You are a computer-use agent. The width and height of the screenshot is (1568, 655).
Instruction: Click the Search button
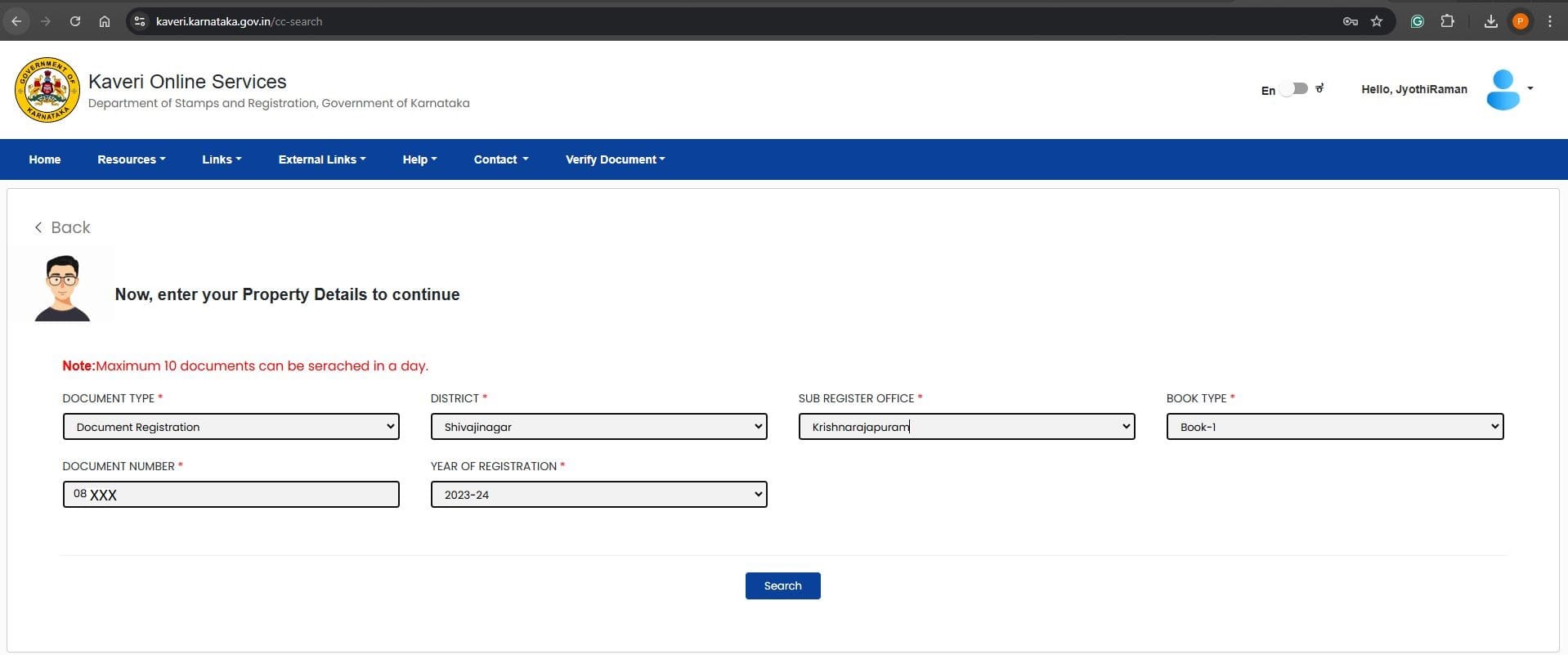click(x=782, y=585)
